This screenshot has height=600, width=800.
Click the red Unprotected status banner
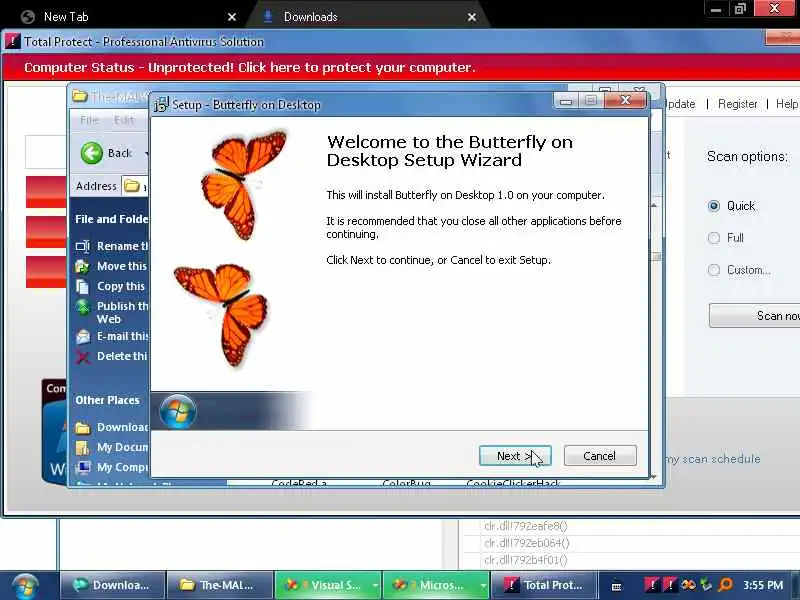401,67
